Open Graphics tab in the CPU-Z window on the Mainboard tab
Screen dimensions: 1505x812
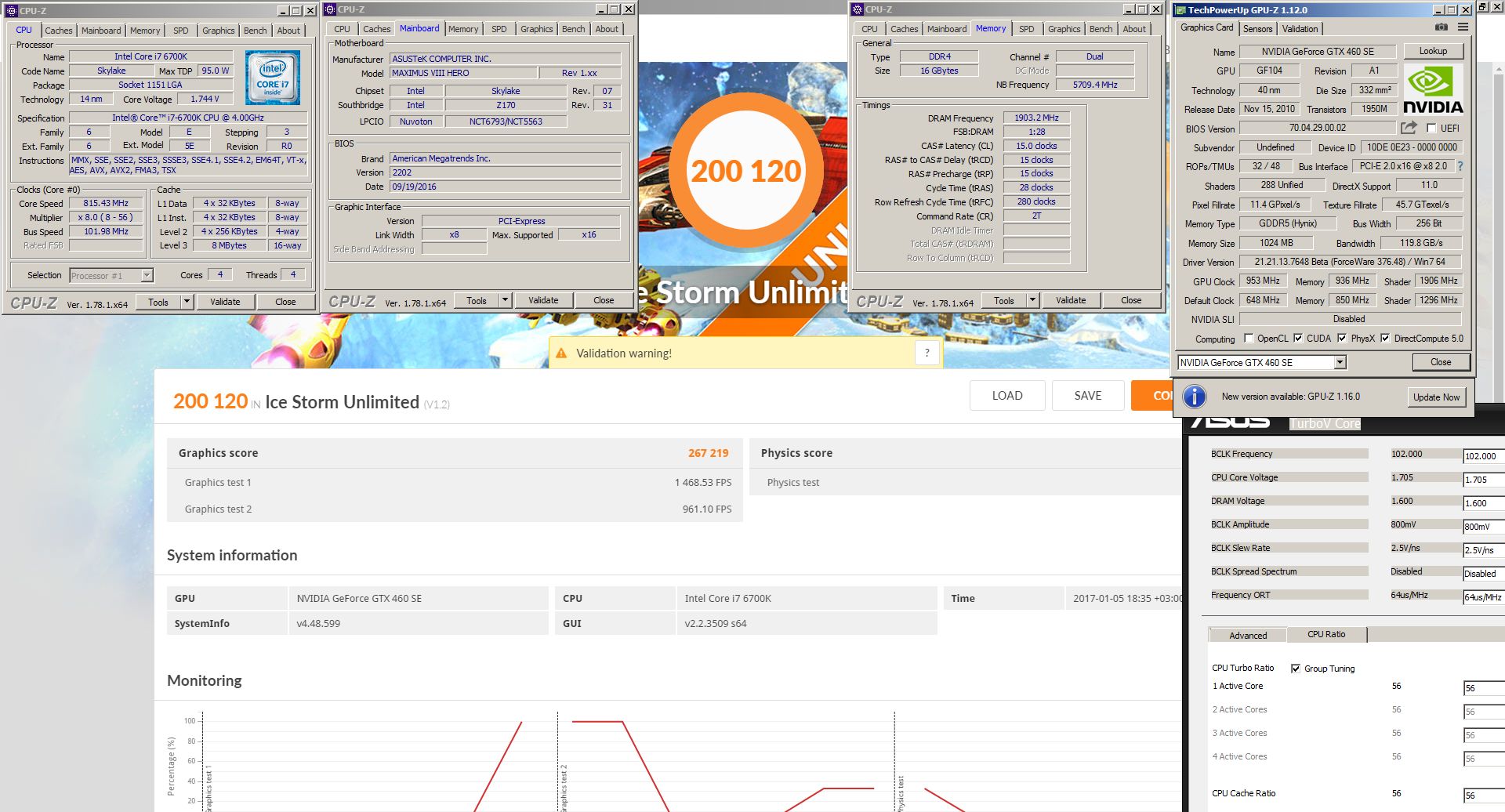pos(537,29)
